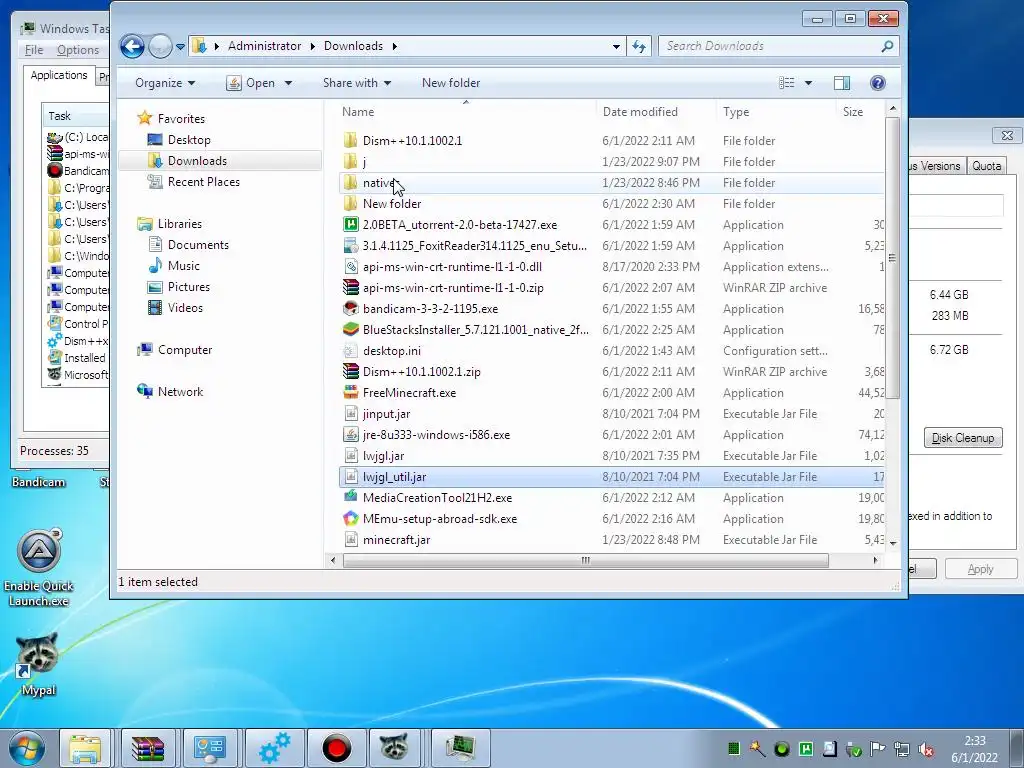Click the vertical scrollbar thumb in file list
The height and width of the screenshot is (768, 1024).
(893, 257)
